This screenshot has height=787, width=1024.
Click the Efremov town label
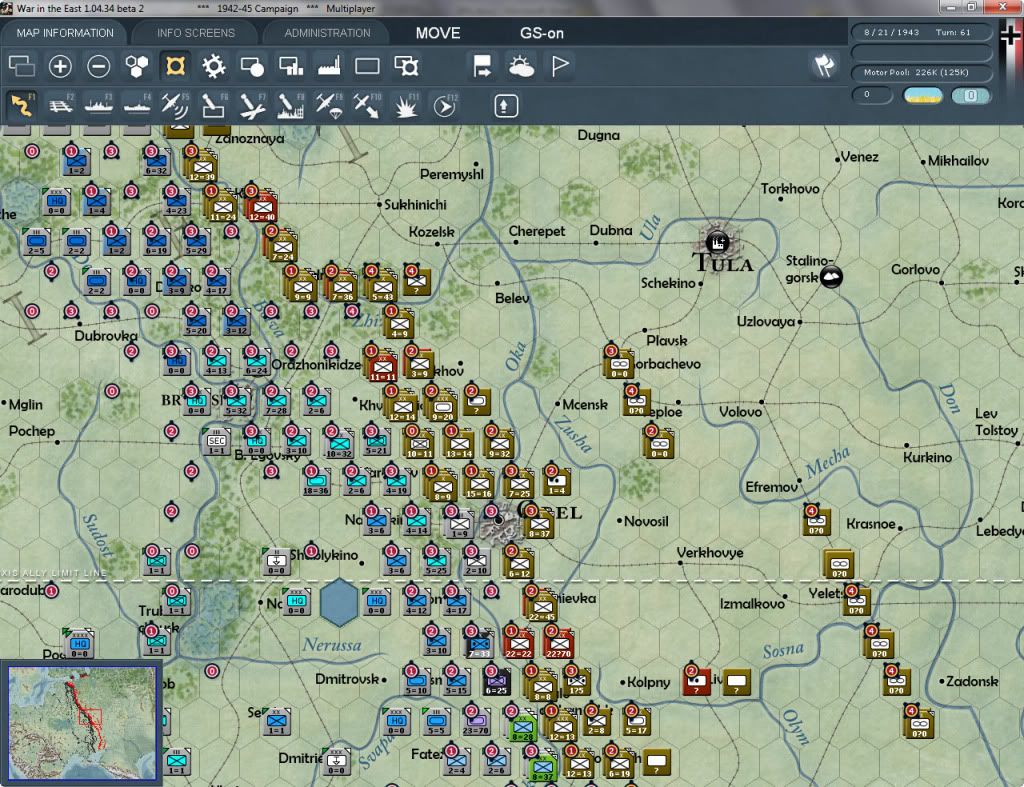click(771, 487)
